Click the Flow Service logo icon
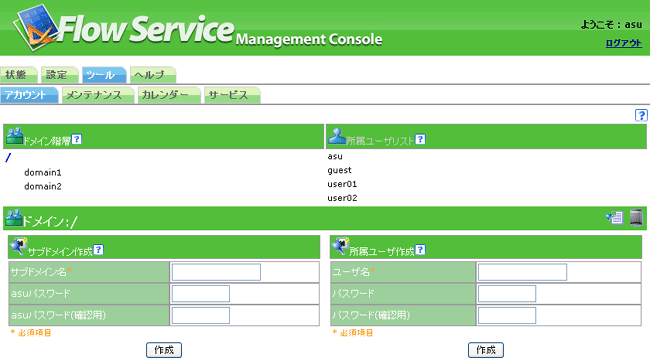Screen dimensions: 650x361 point(36,27)
